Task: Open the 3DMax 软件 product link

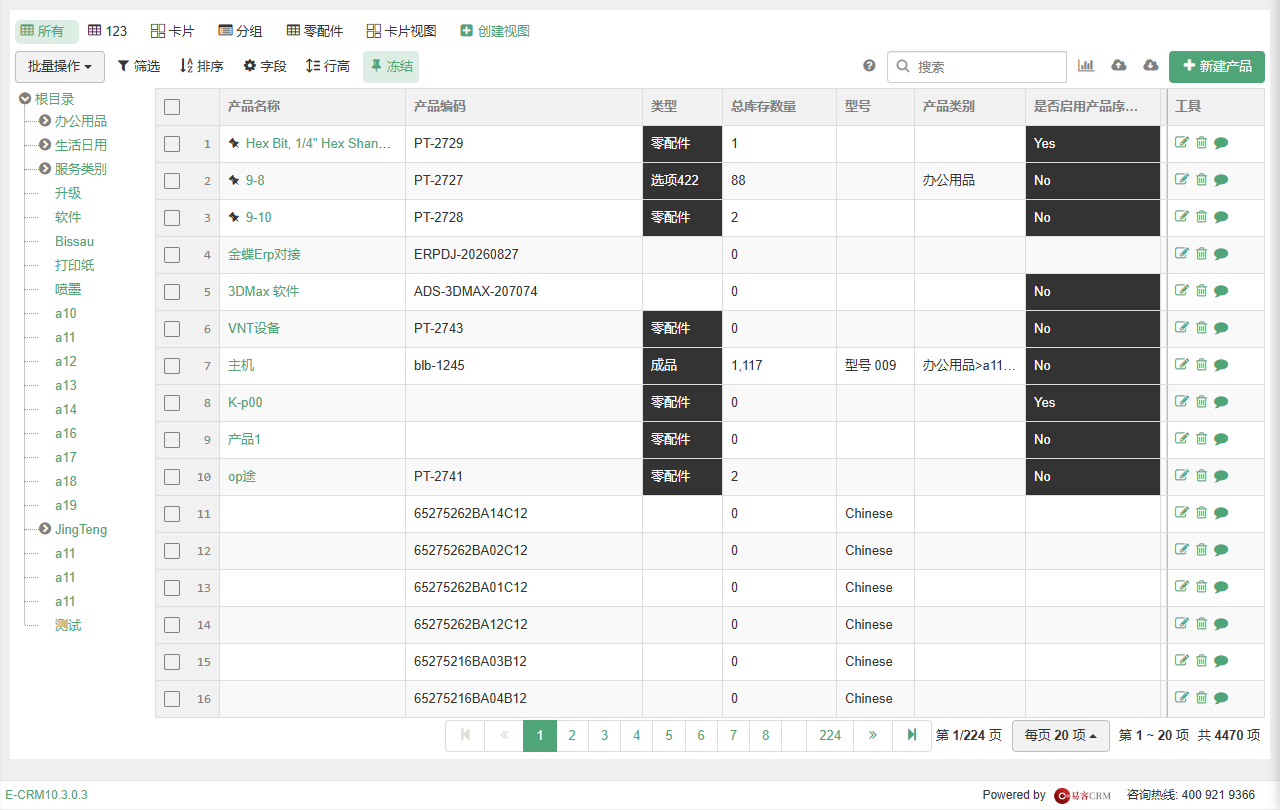Action: pos(264,291)
